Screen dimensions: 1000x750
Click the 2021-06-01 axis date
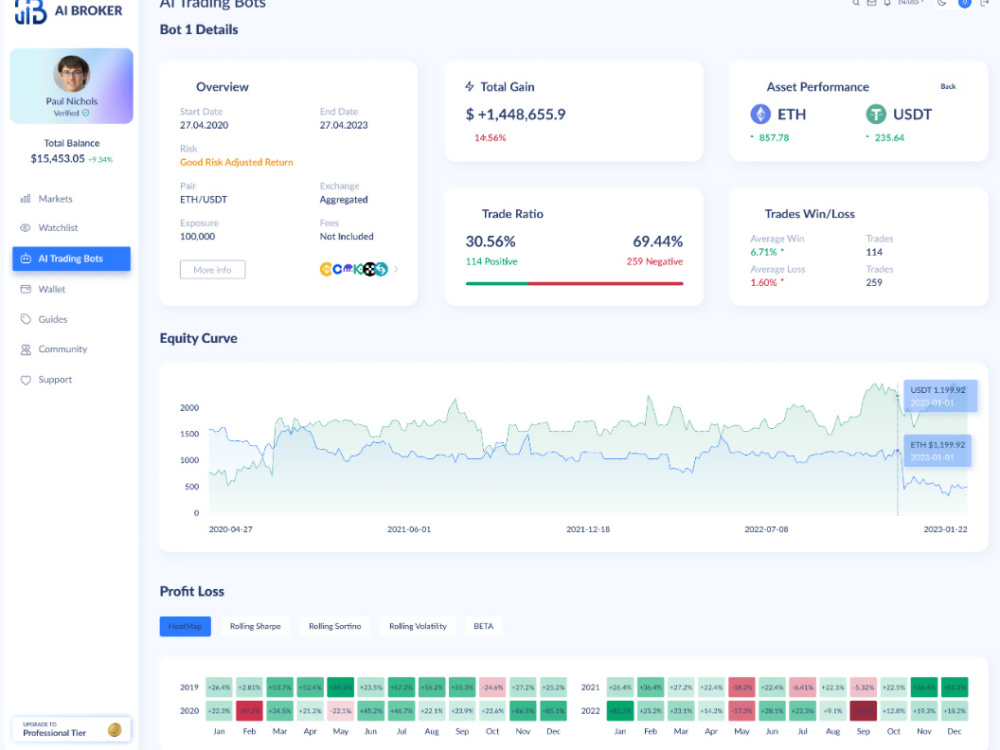point(409,529)
